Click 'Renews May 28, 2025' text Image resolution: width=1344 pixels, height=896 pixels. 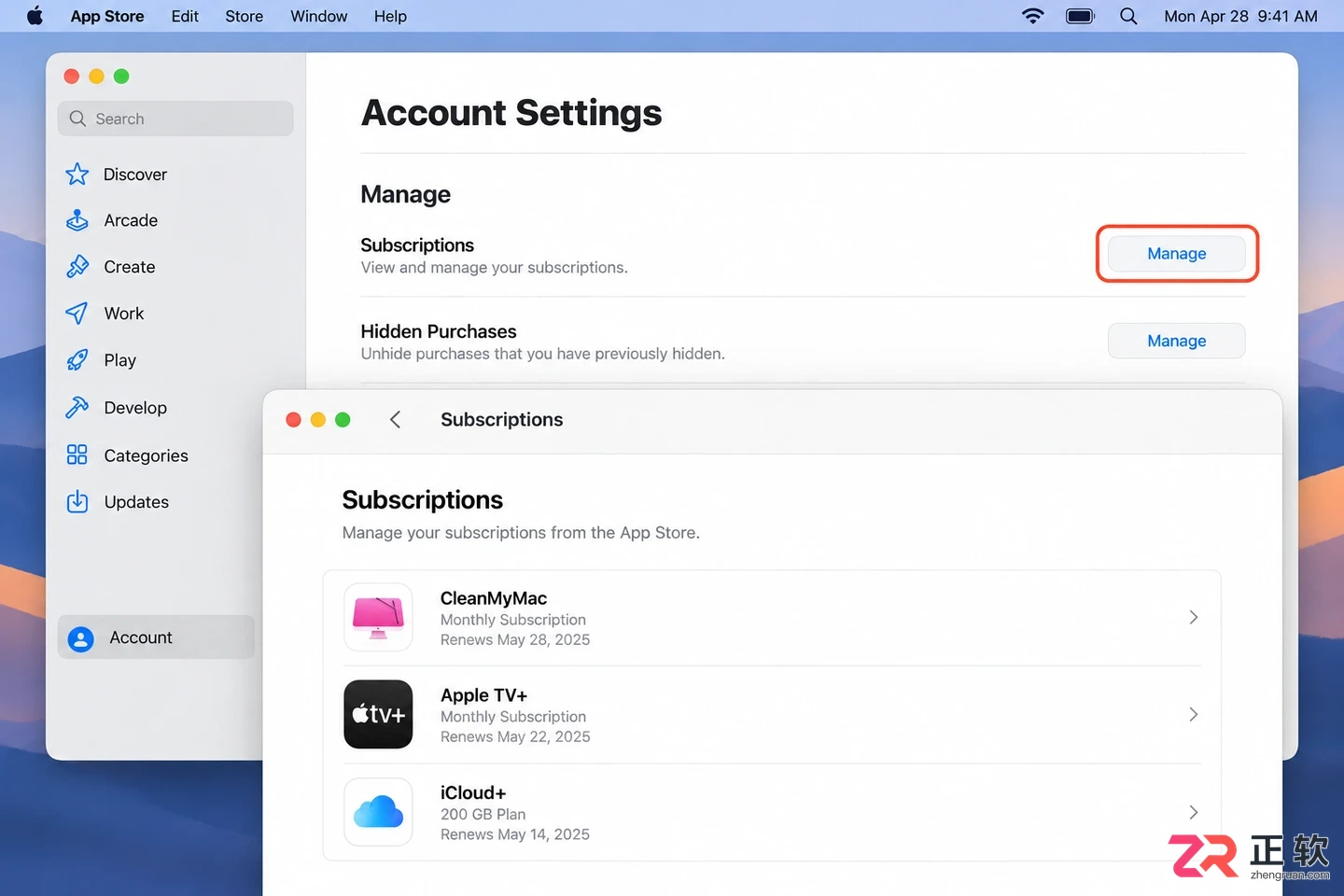[515, 640]
